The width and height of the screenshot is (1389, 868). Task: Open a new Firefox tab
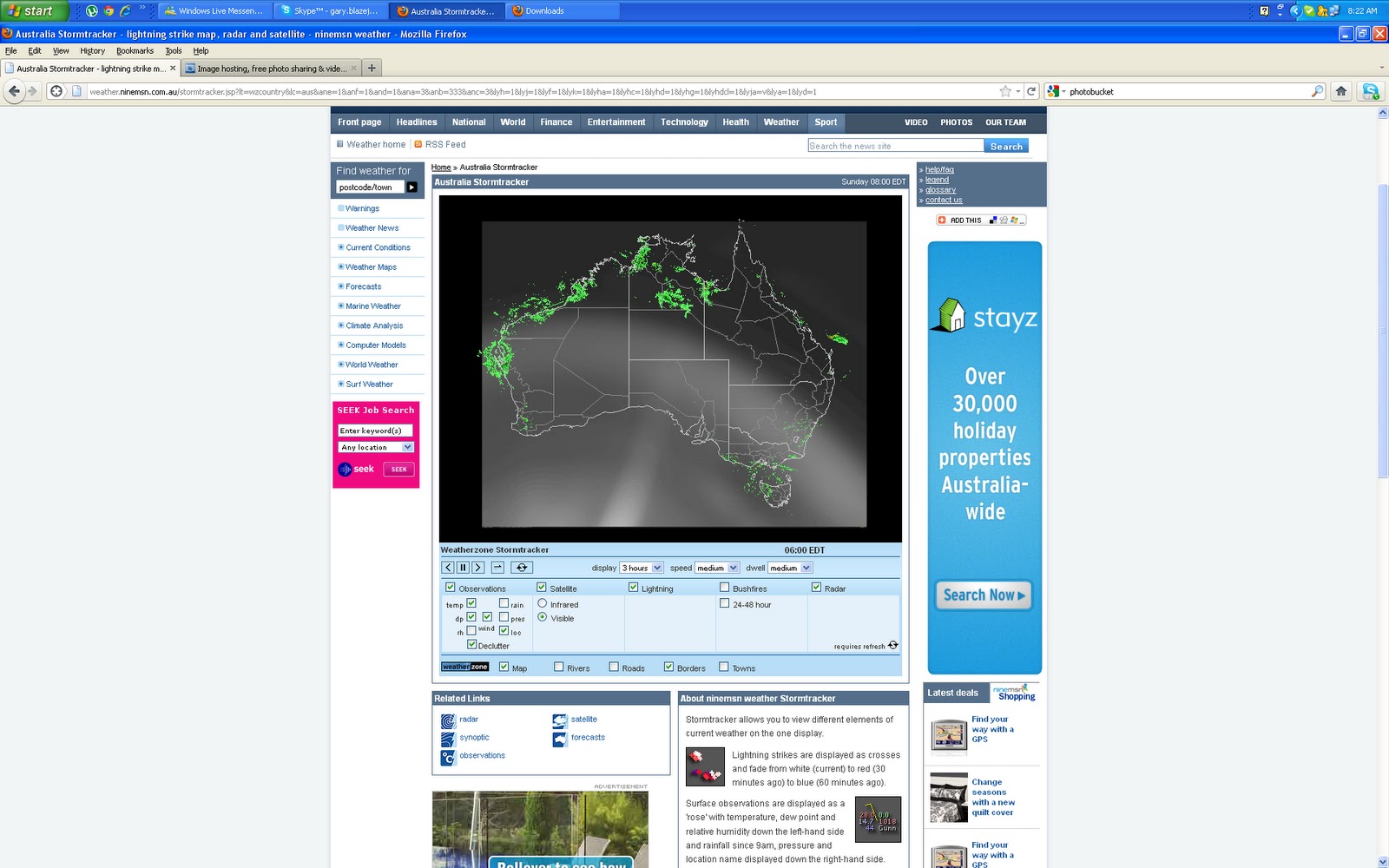pos(372,68)
